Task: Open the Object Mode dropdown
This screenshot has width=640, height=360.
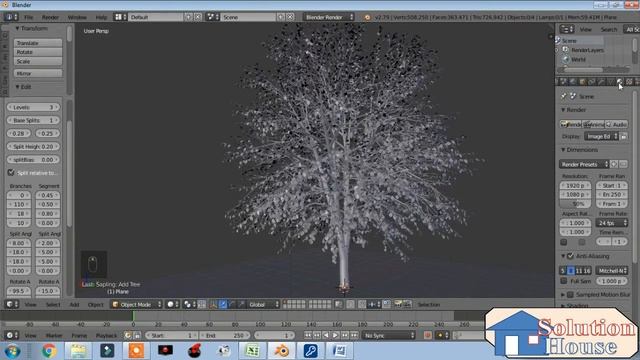Action: pos(136,304)
